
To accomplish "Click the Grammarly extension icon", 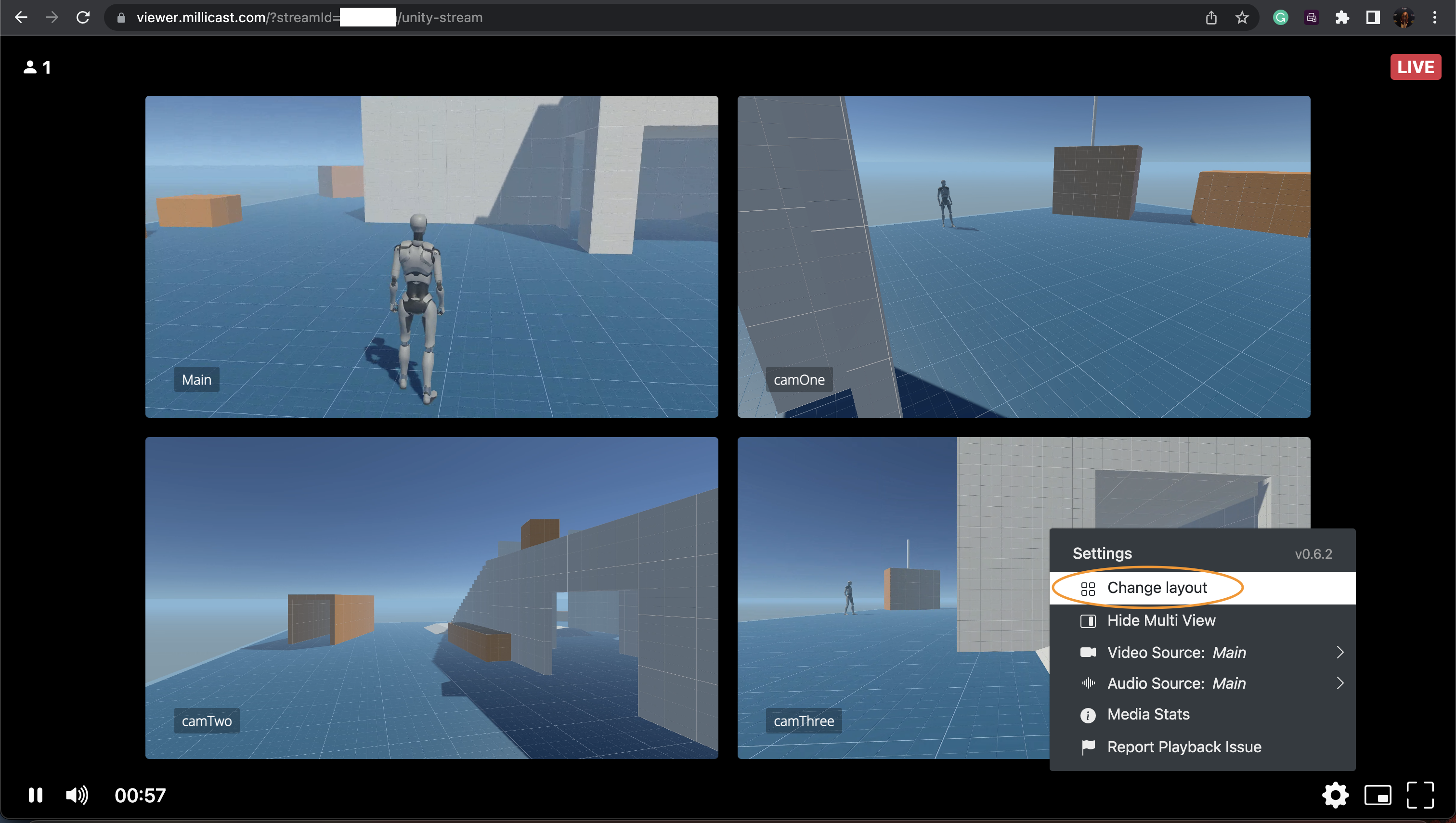I will pos(1280,17).
